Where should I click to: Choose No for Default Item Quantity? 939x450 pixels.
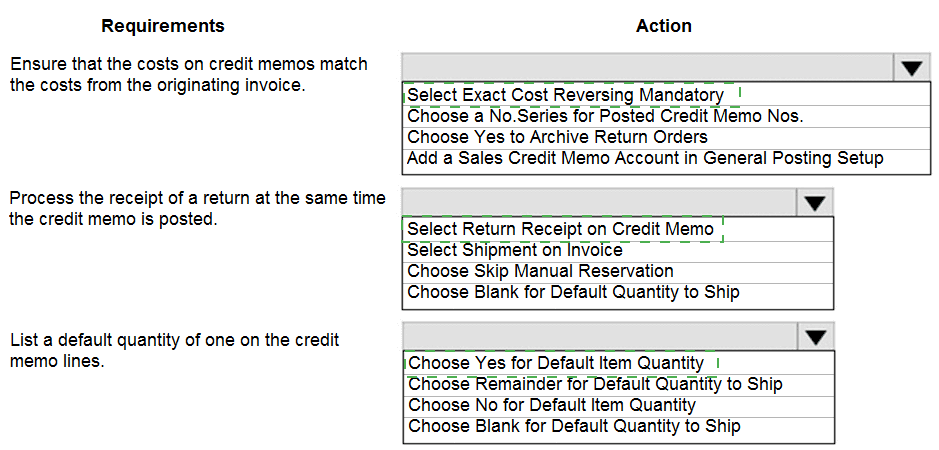point(551,405)
